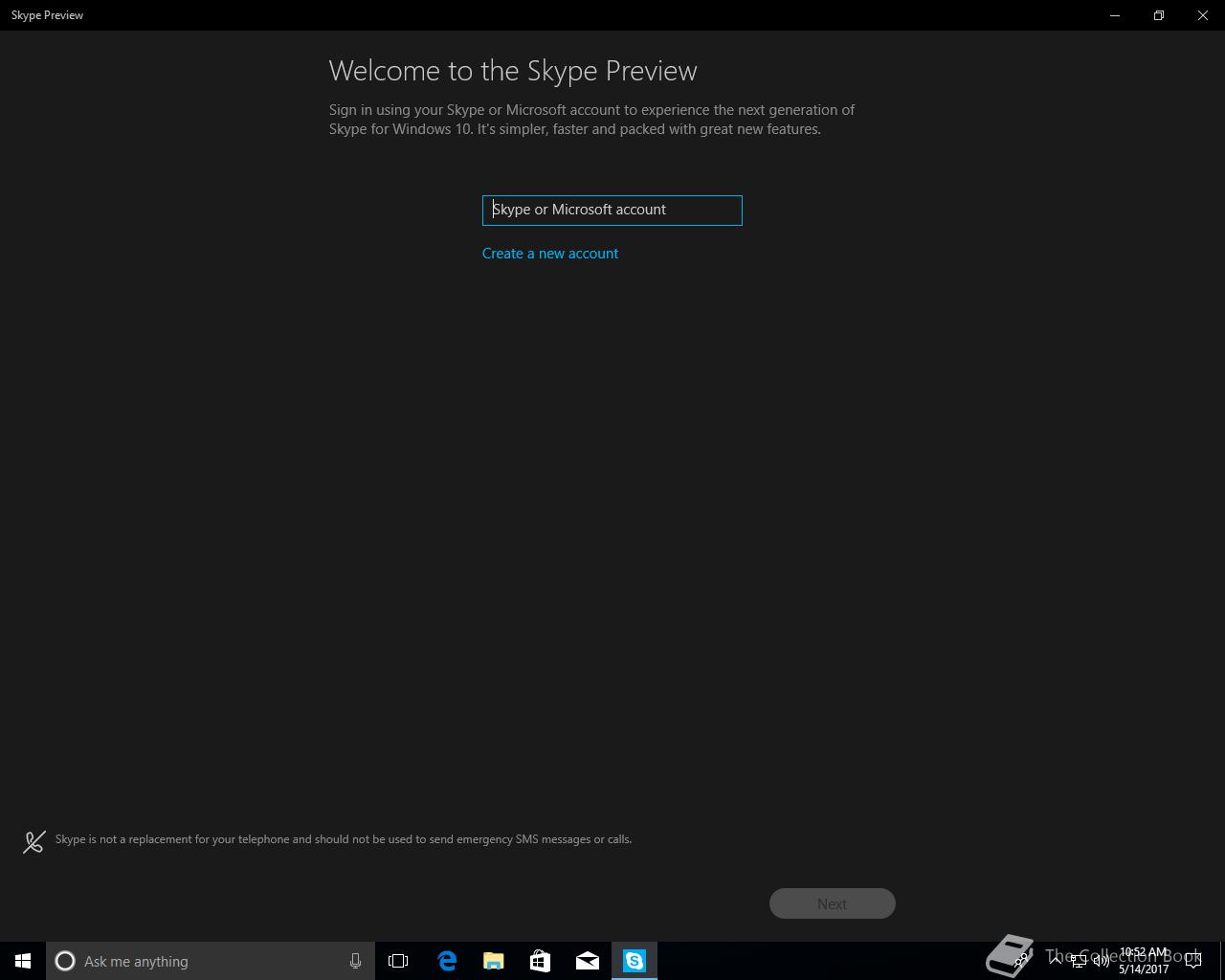1225x980 pixels.
Task: Open the Create a new account link
Action: 550,254
